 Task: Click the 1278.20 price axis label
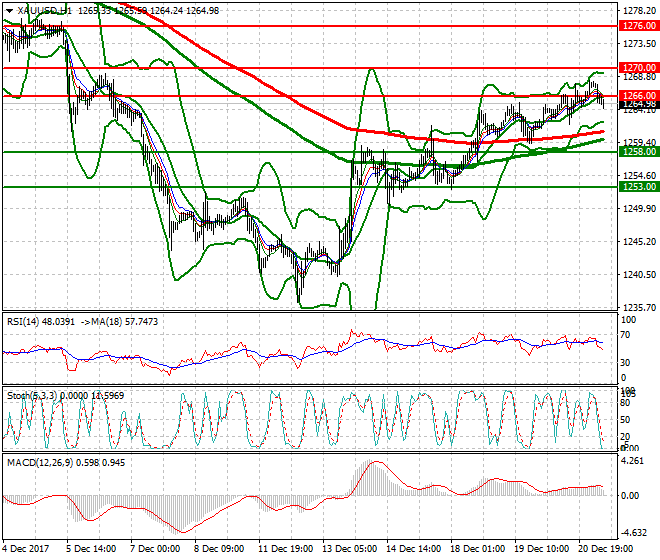639,10
